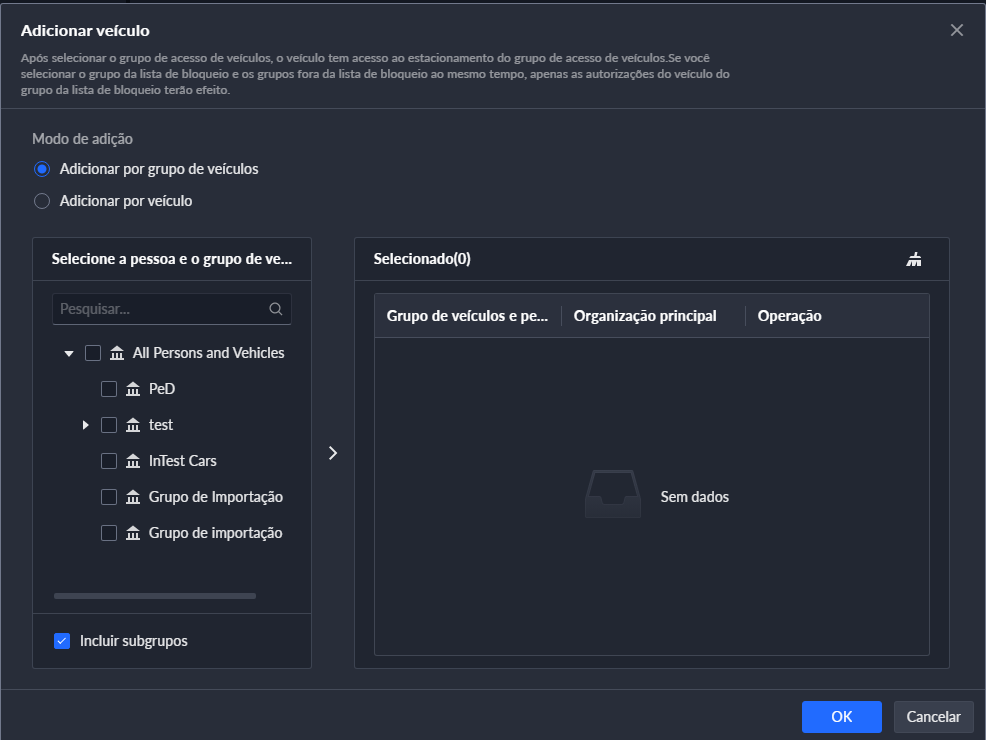
Task: Expand the test group node
Action: (x=86, y=426)
